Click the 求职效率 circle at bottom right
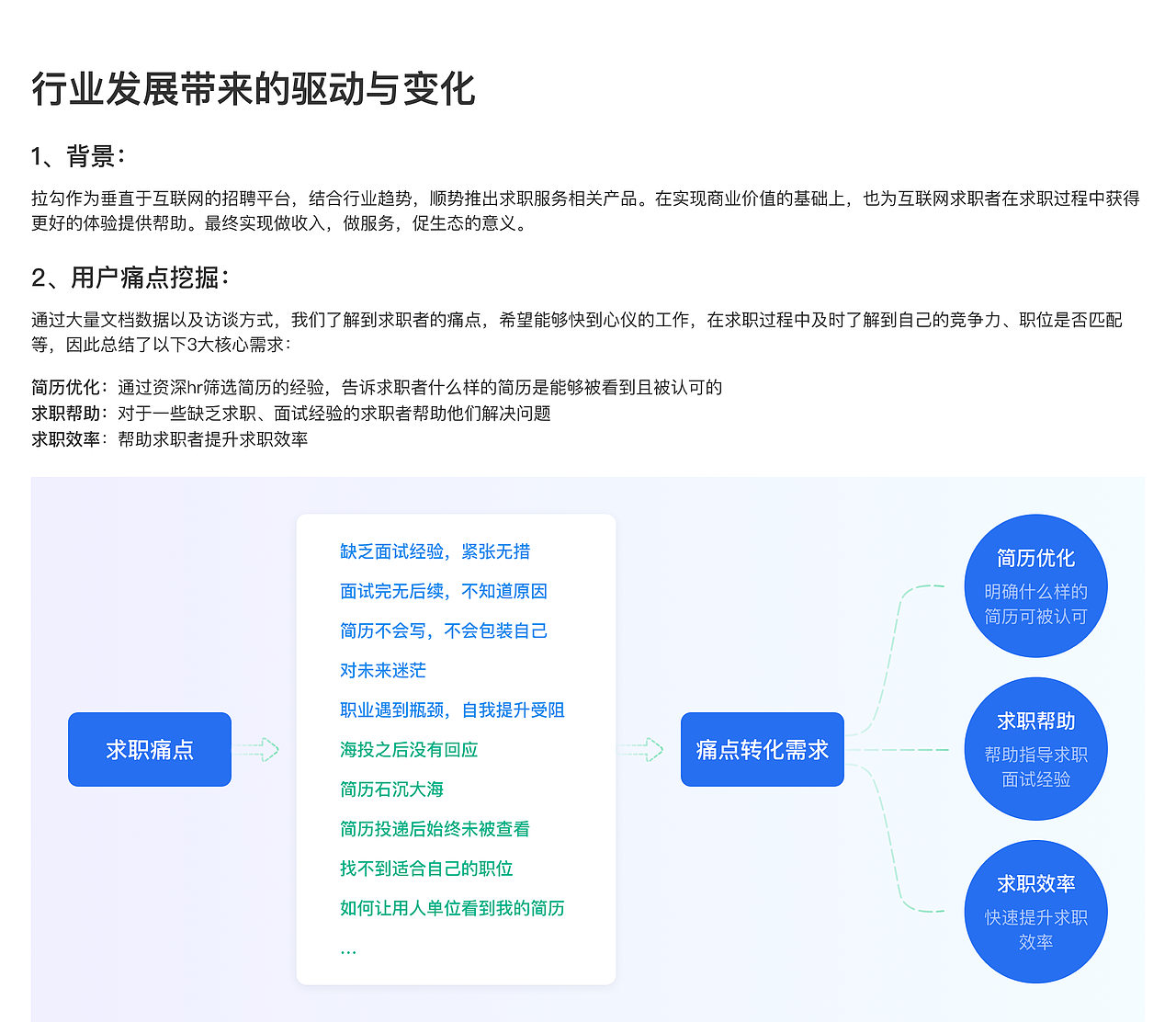 coord(1035,911)
